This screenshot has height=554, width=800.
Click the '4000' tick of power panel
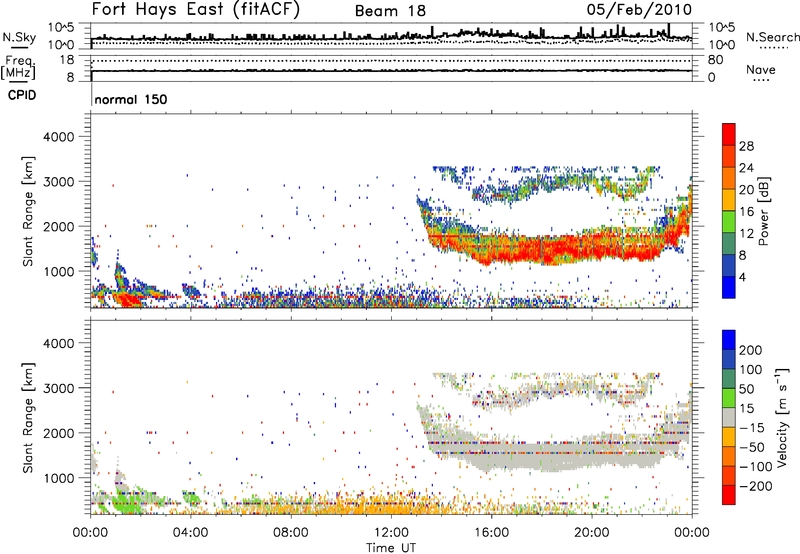[59, 137]
